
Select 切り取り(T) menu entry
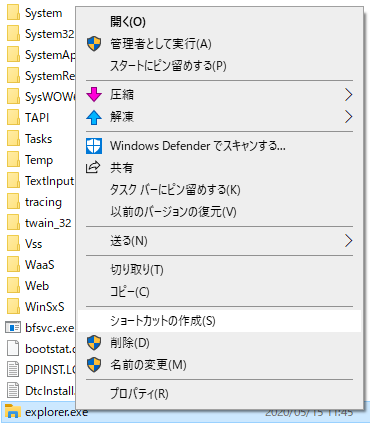coord(219,270)
